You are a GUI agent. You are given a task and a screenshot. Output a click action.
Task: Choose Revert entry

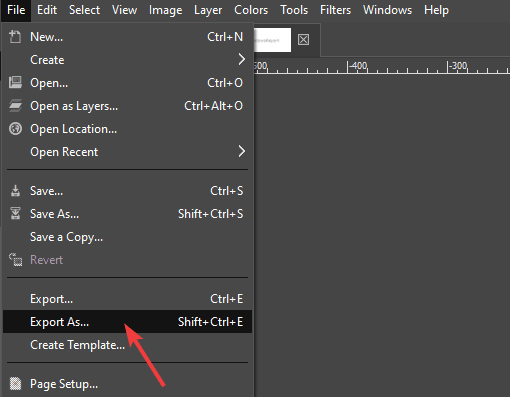coord(127,260)
